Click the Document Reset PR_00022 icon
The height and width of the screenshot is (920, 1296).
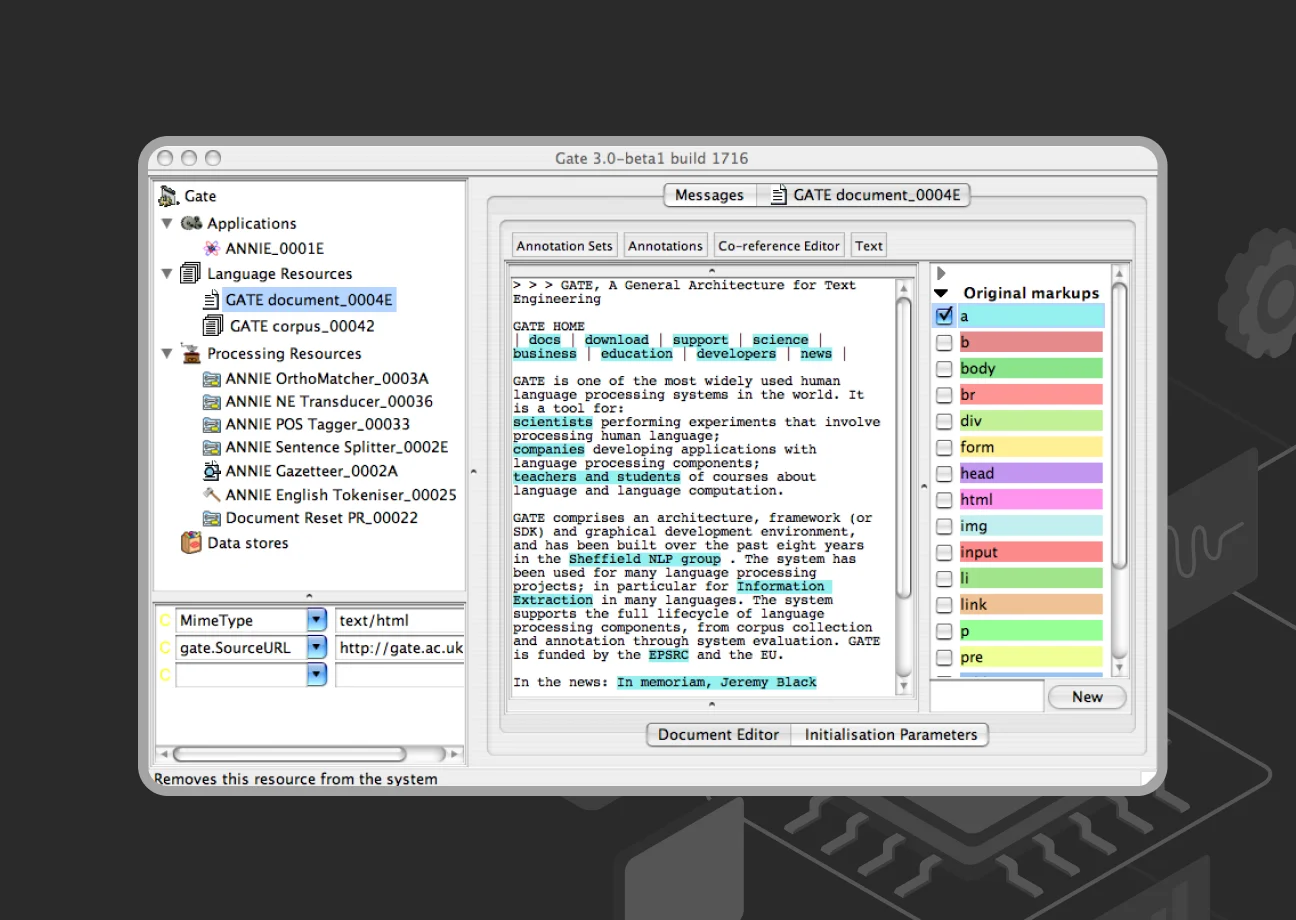click(211, 518)
